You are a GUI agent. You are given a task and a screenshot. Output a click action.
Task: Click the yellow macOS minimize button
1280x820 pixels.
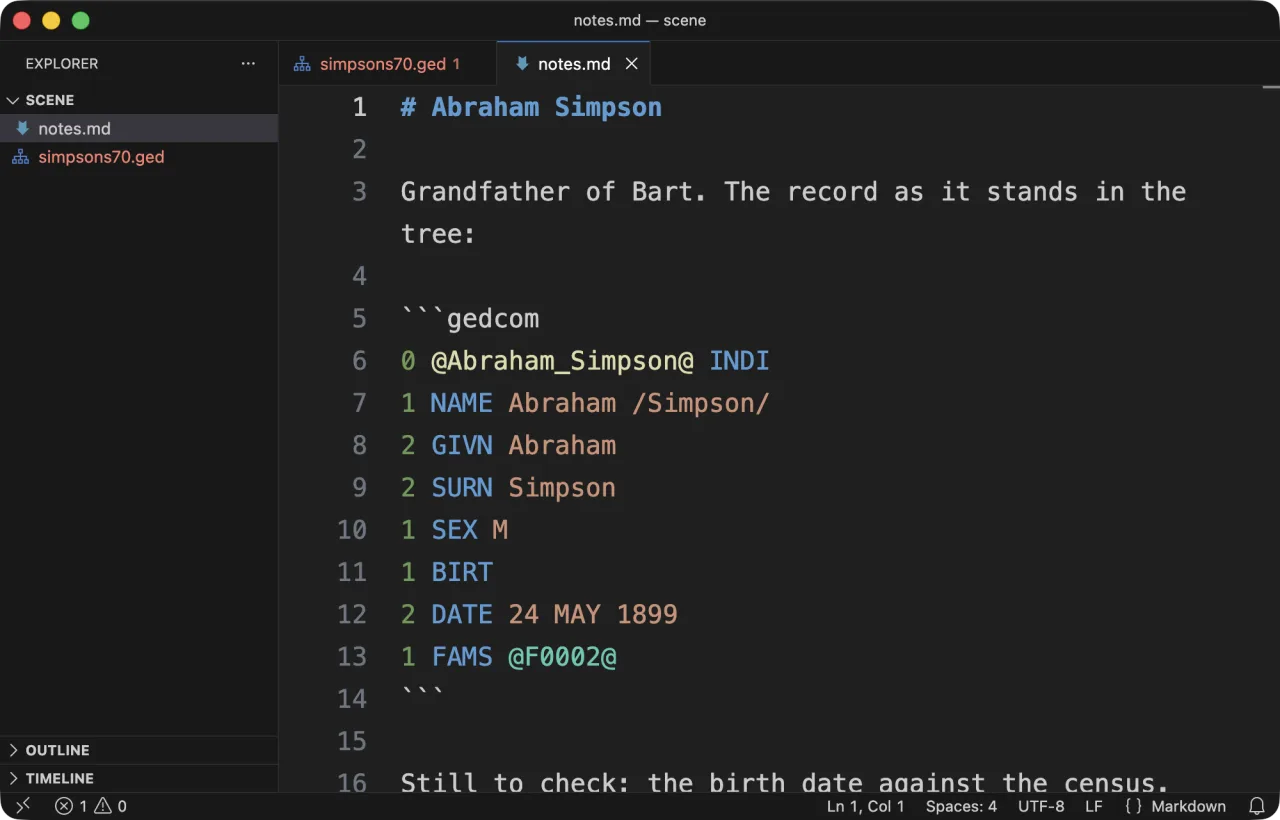[51, 20]
